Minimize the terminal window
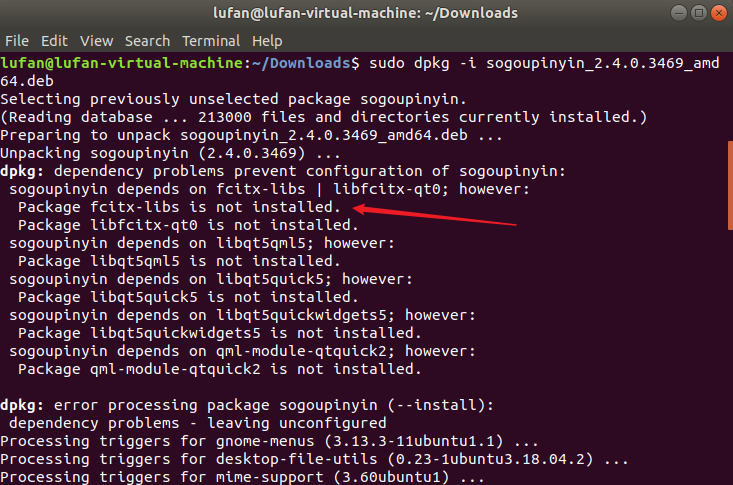This screenshot has height=485, width=733. pos(678,13)
